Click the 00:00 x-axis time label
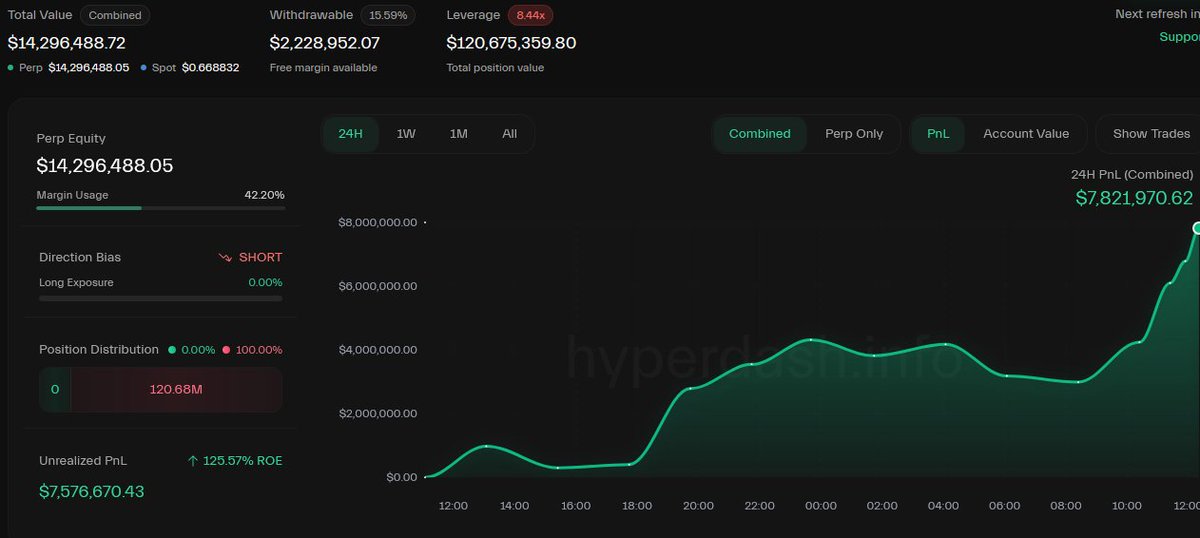This screenshot has height=538, width=1200. coord(820,506)
